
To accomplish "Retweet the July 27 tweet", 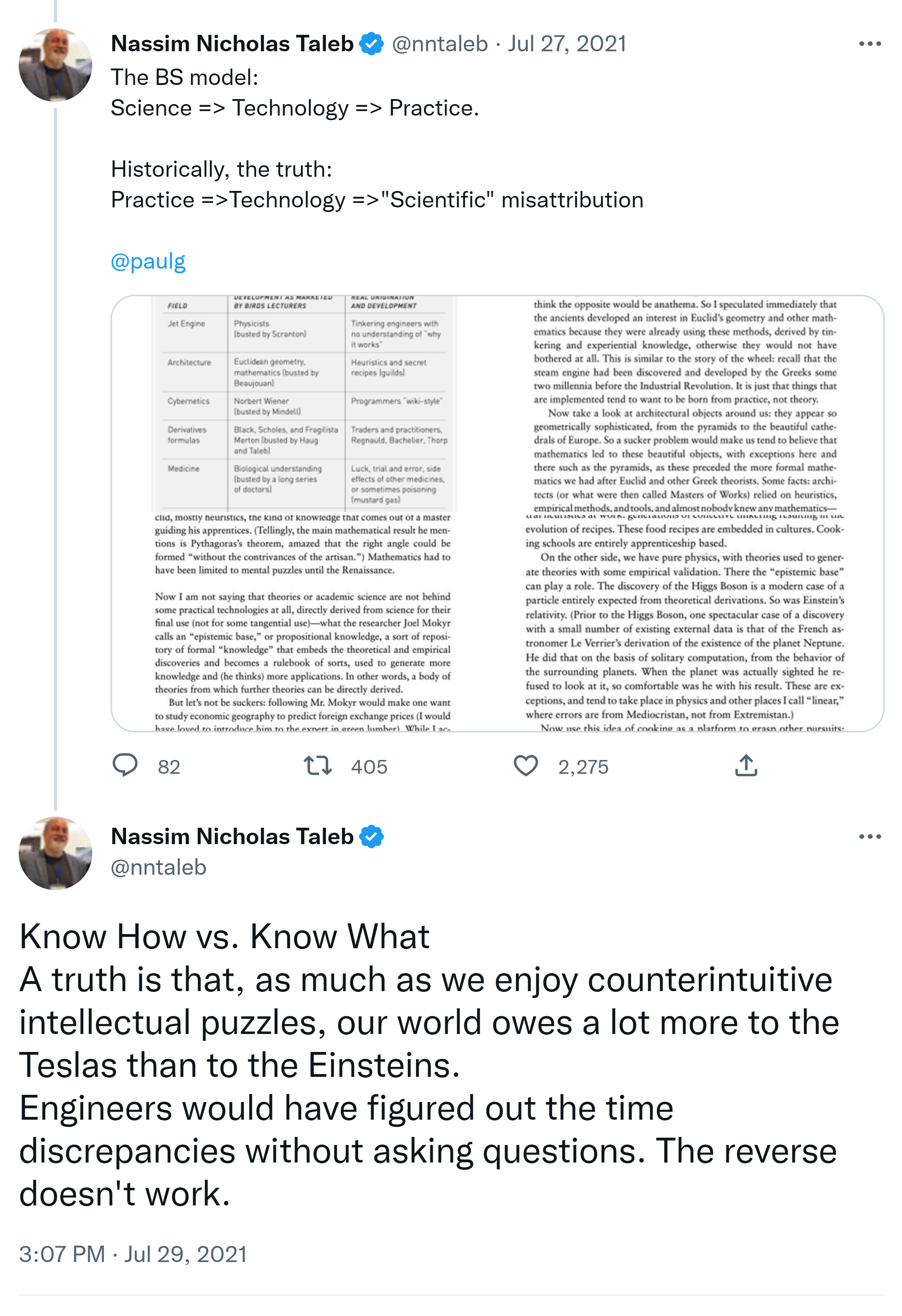I will point(317,766).
